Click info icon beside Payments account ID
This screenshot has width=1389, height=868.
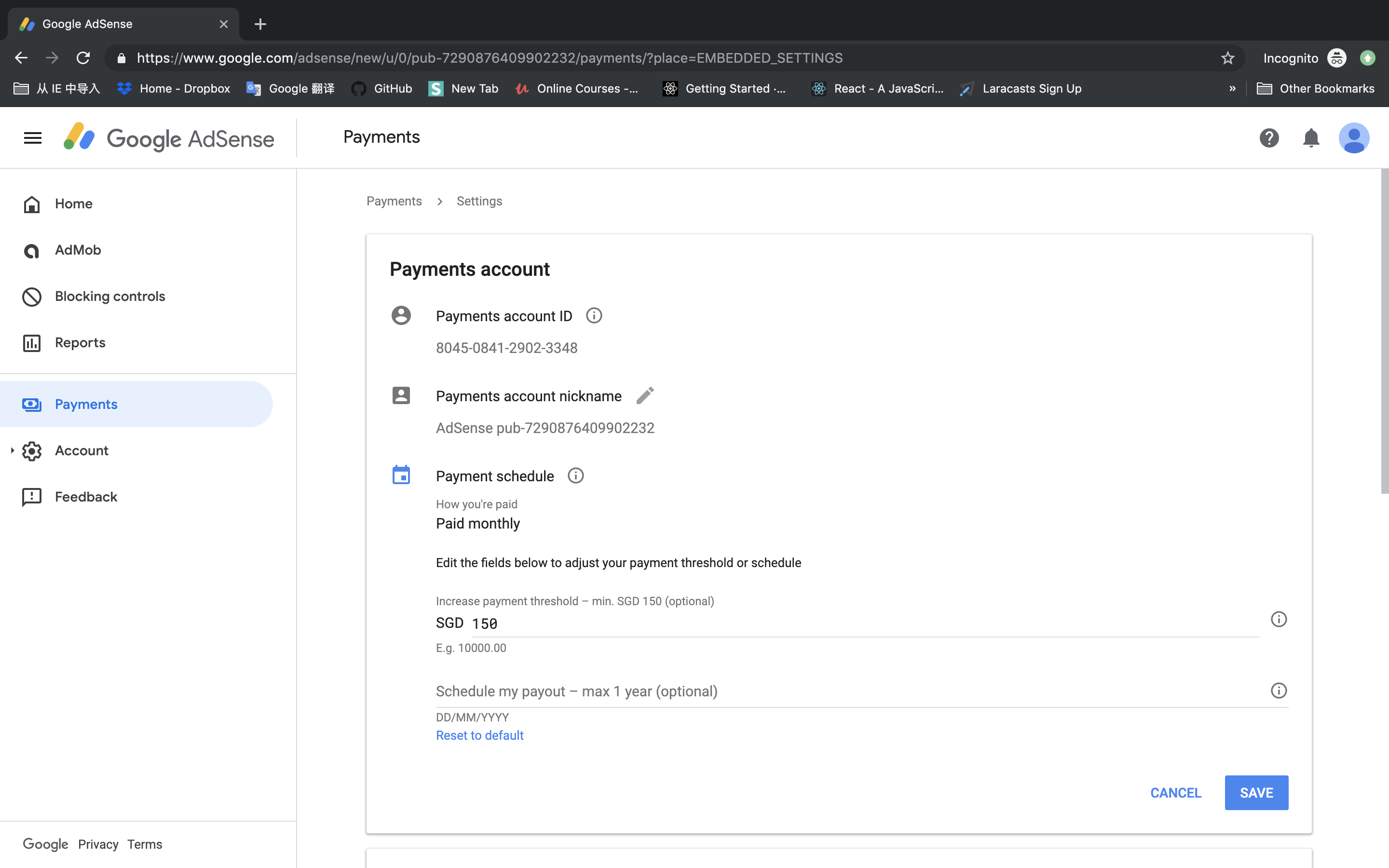coord(594,316)
